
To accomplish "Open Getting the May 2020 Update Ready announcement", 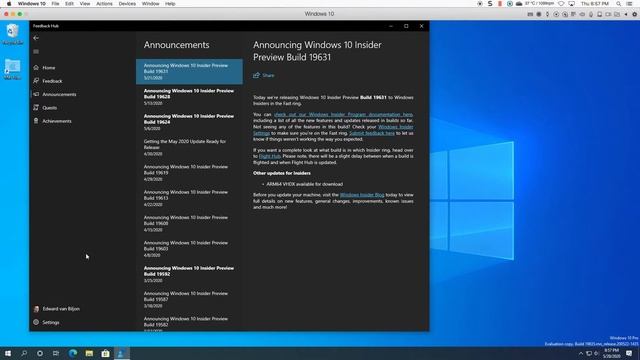I will click(189, 148).
